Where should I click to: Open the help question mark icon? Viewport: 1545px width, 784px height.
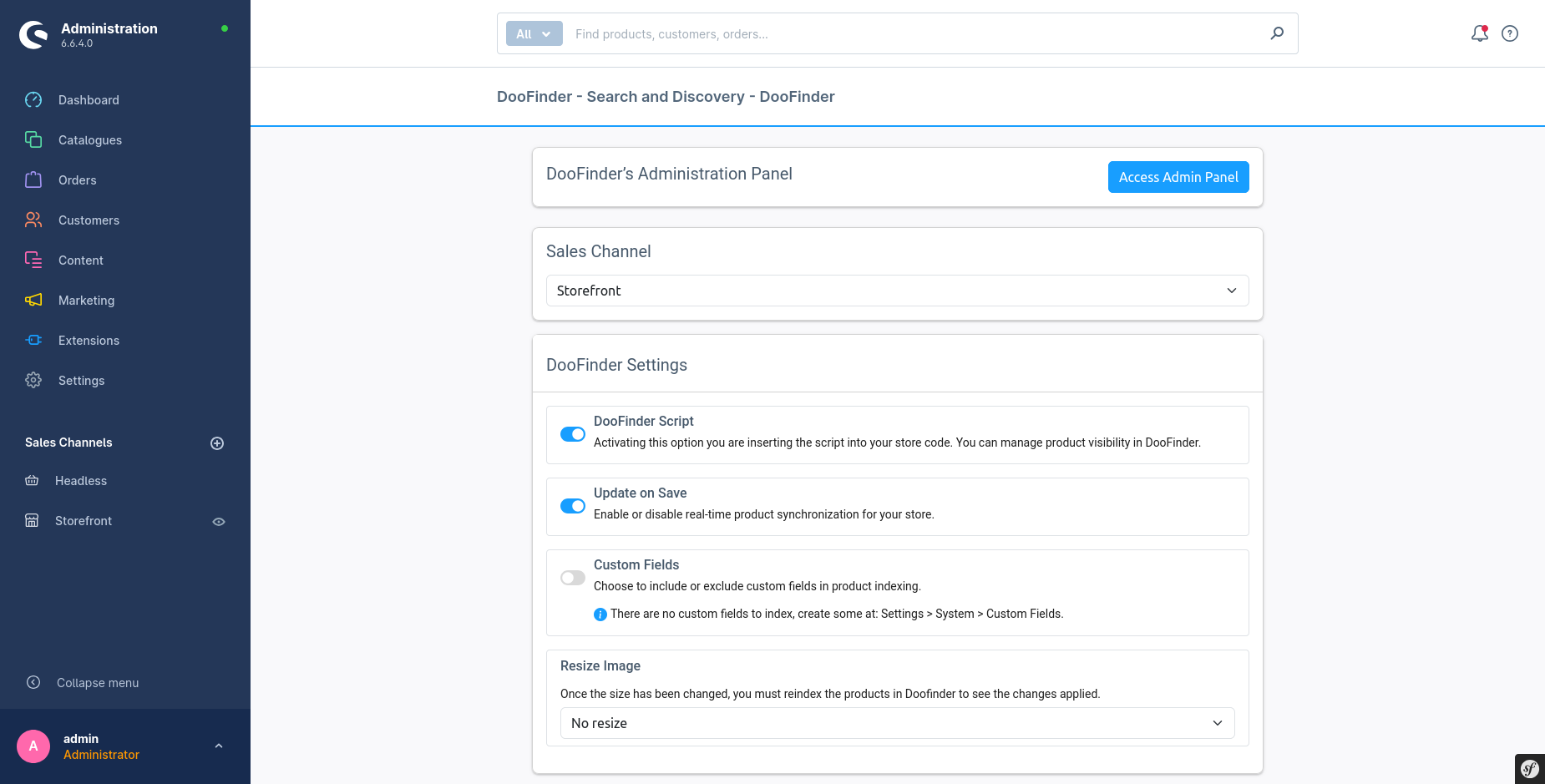click(1510, 33)
